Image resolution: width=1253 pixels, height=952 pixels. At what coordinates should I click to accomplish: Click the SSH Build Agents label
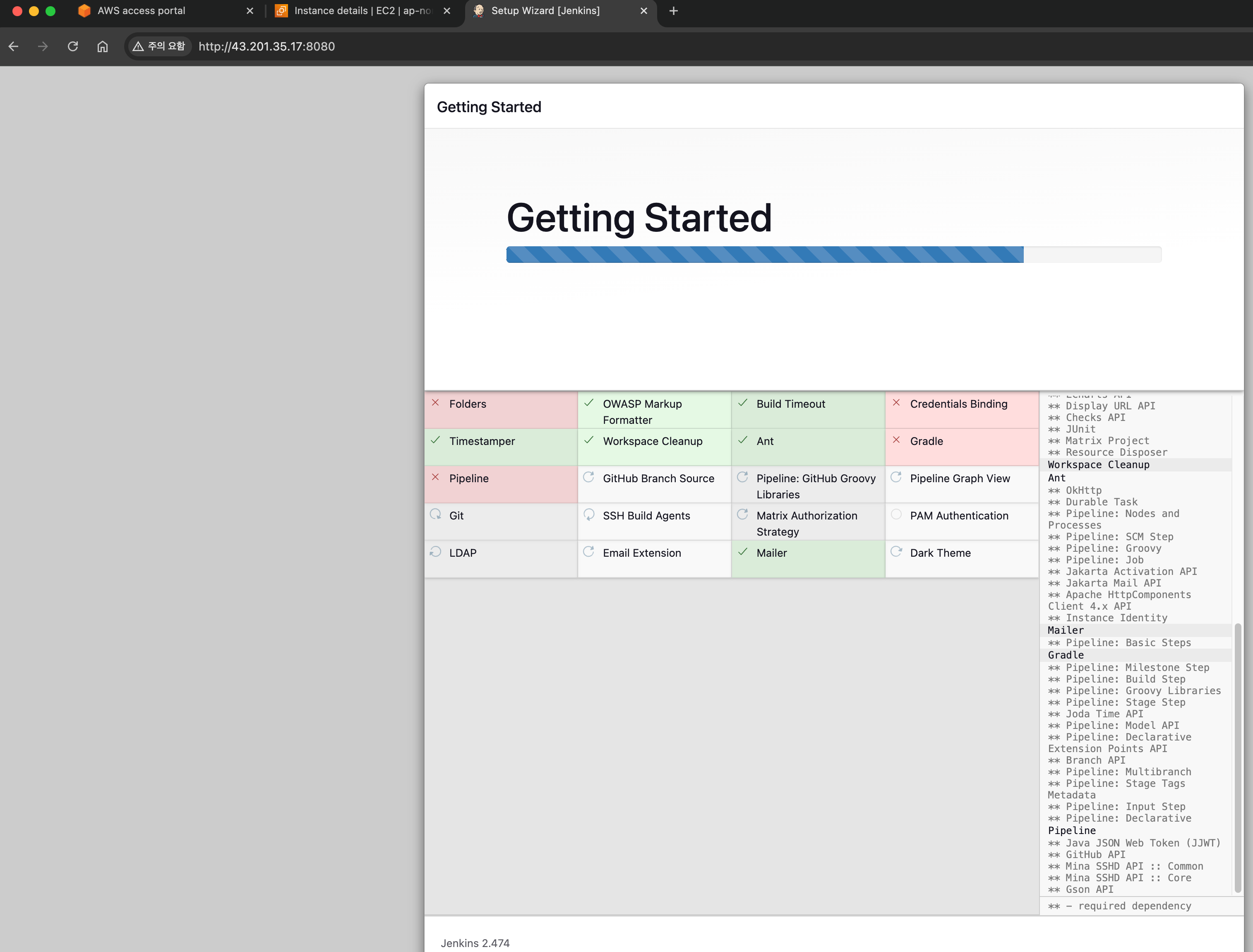646,516
